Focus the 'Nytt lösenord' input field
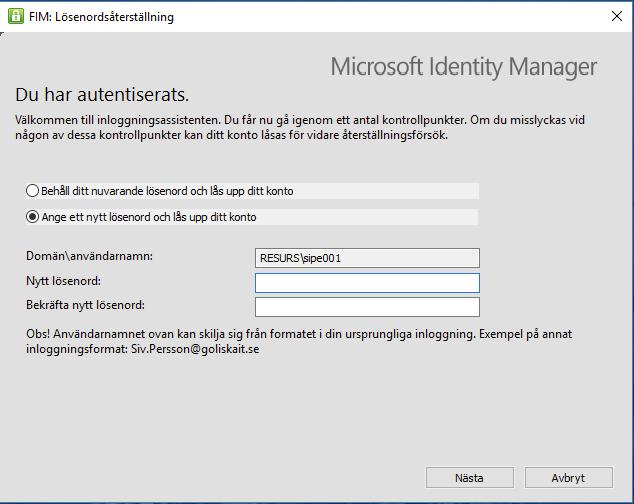The image size is (634, 504). pos(367,283)
